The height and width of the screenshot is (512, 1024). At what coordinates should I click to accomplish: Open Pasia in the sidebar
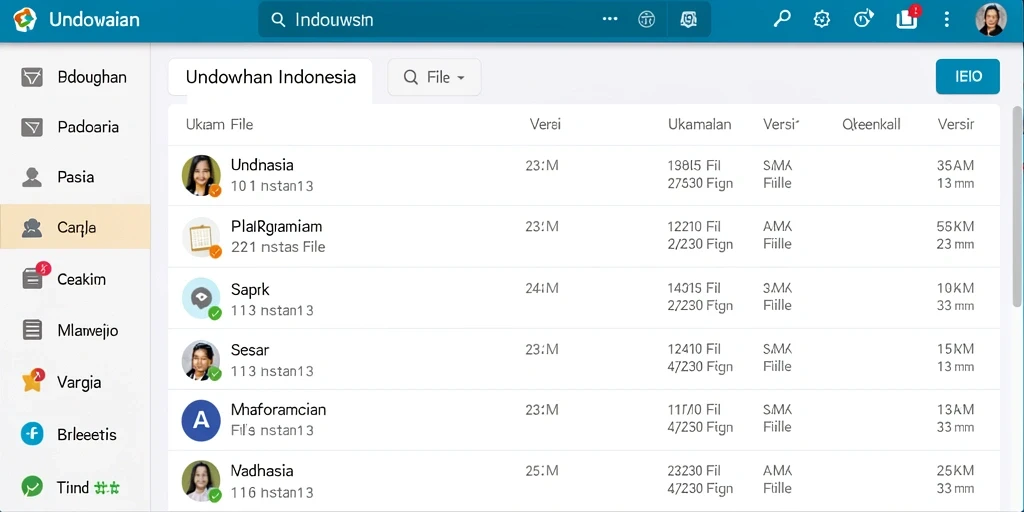point(75,177)
